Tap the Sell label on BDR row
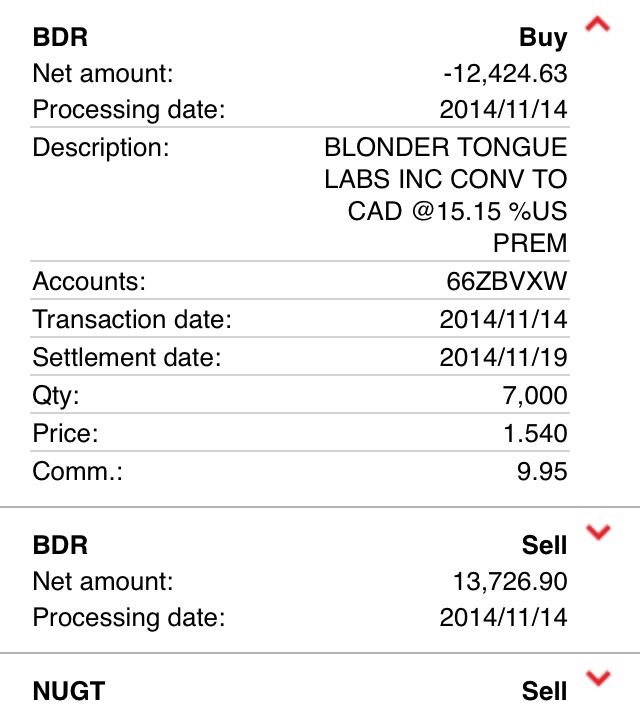This screenshot has height=715, width=640. click(x=544, y=545)
